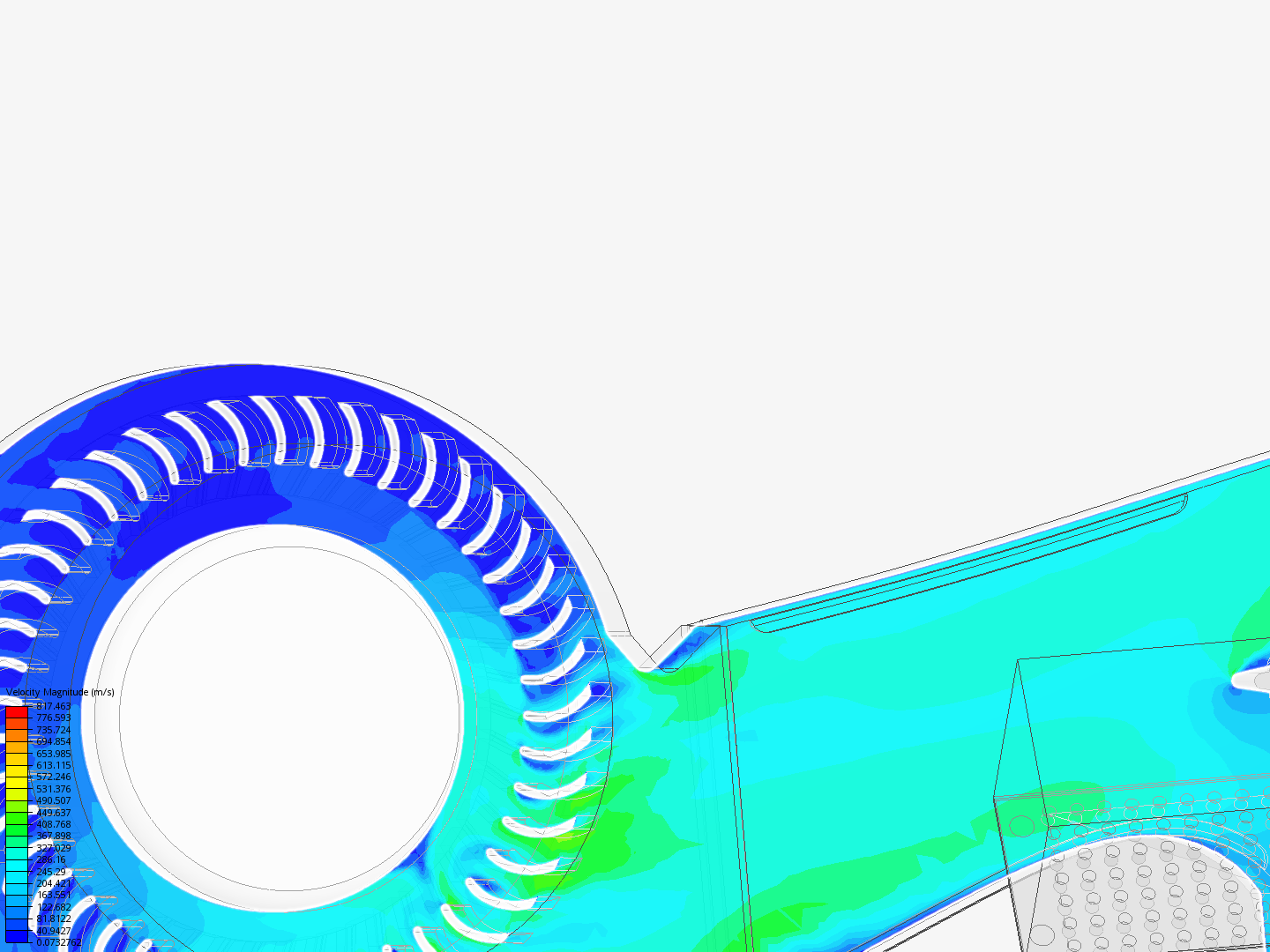This screenshot has height=952, width=1270.
Task: Select the orange band below 735.724
Action: (x=17, y=736)
